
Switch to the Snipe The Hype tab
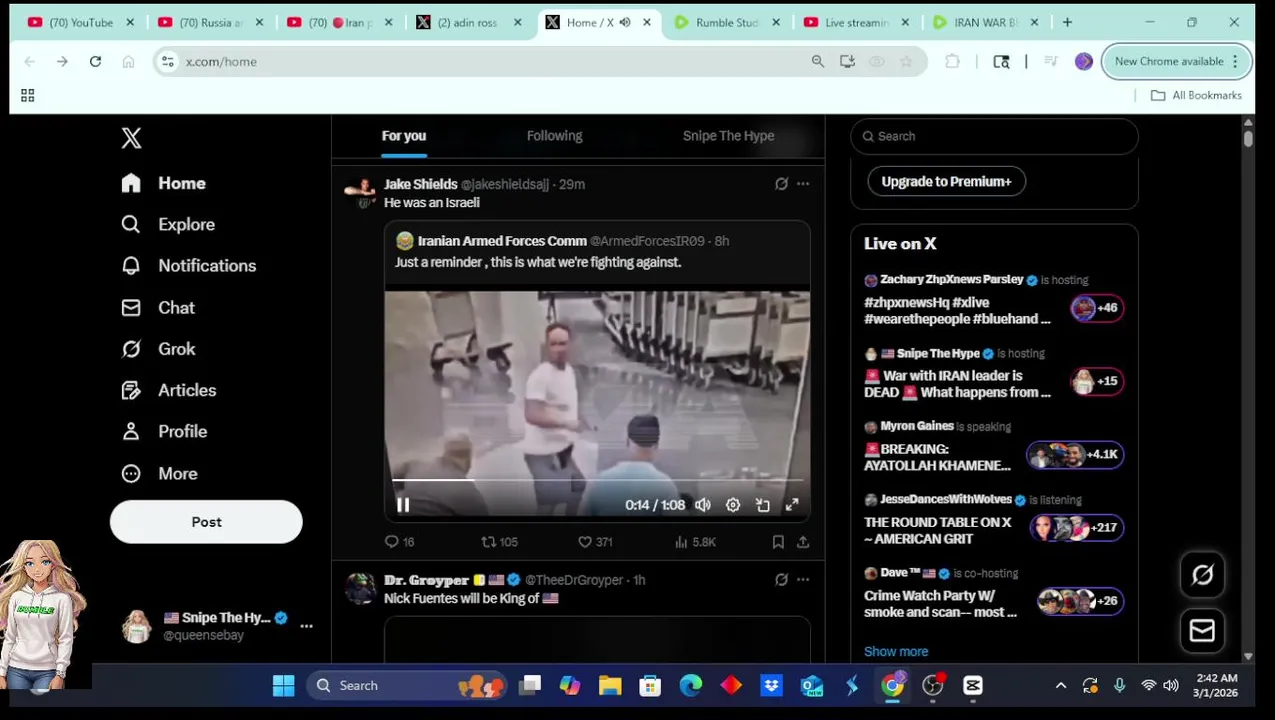[728, 136]
